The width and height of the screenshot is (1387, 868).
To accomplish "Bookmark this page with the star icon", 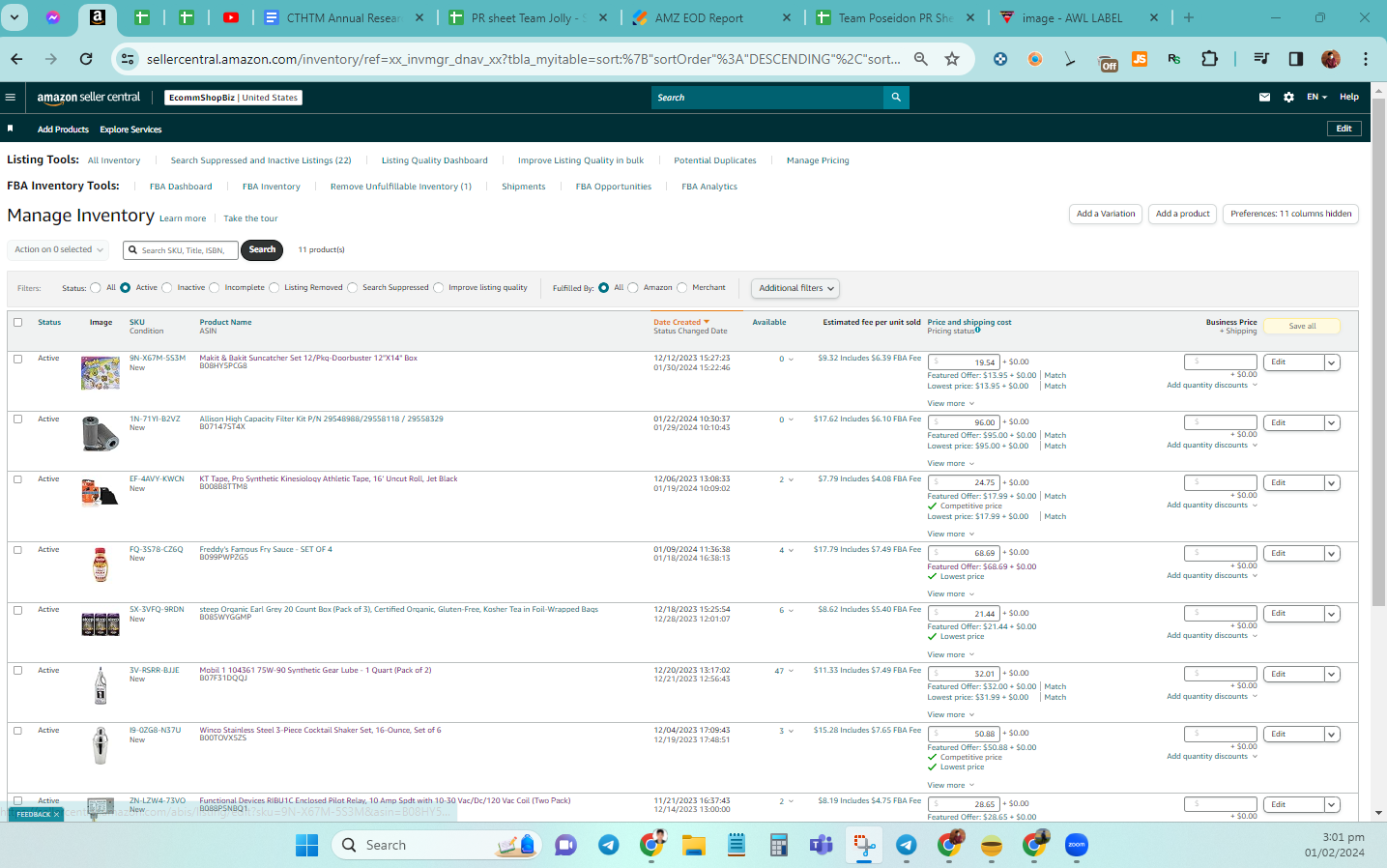I will (952, 59).
